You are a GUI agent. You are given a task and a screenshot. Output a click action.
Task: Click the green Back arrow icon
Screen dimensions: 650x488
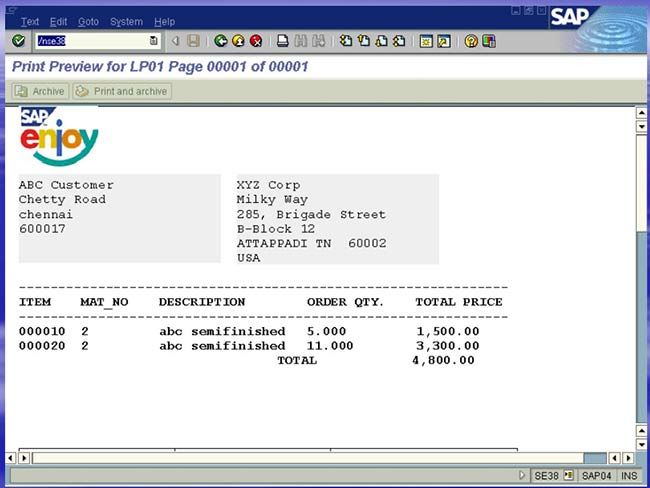click(221, 41)
